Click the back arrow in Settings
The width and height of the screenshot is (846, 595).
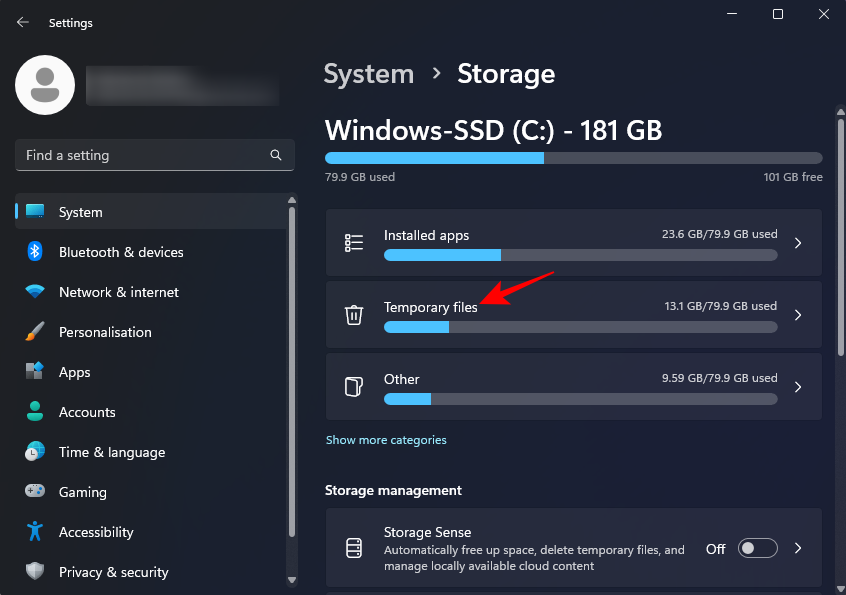click(22, 22)
